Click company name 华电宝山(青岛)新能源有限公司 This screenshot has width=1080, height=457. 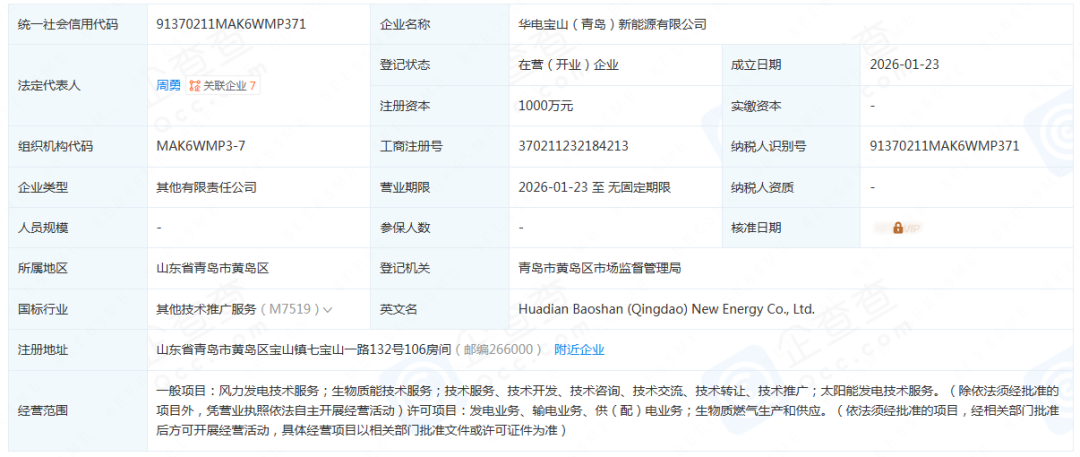(612, 24)
